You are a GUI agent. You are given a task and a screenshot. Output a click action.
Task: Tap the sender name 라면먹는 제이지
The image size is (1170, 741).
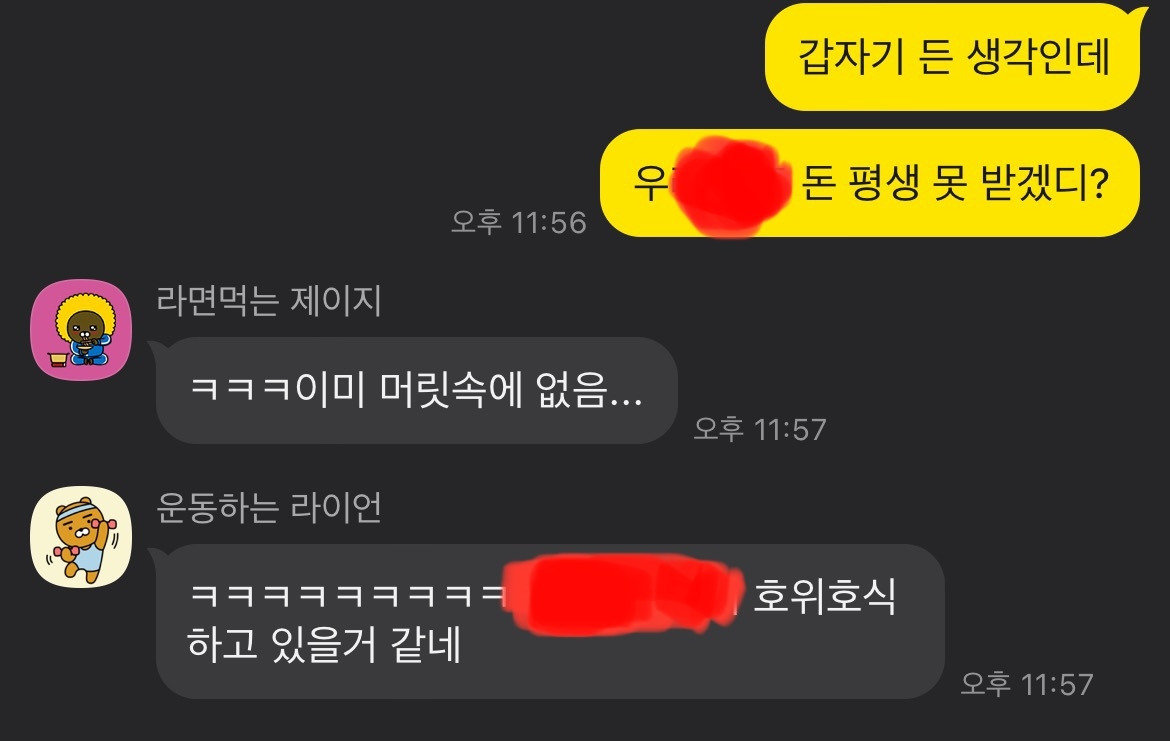coord(269,301)
